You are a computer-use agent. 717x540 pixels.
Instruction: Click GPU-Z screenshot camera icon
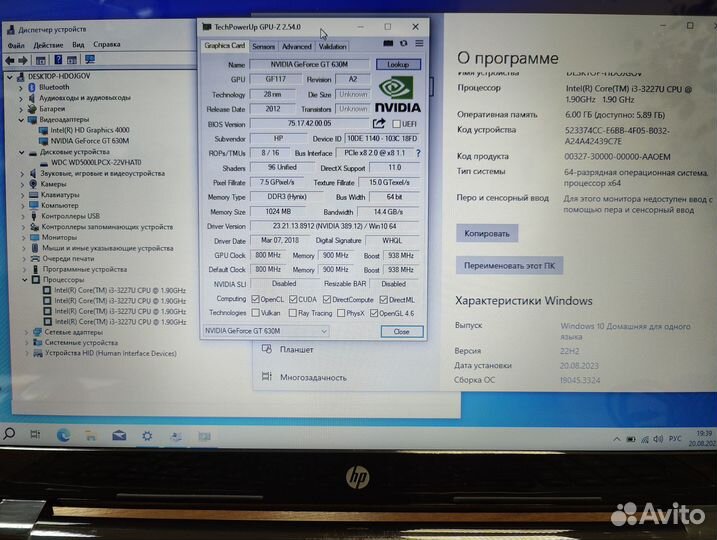point(388,43)
